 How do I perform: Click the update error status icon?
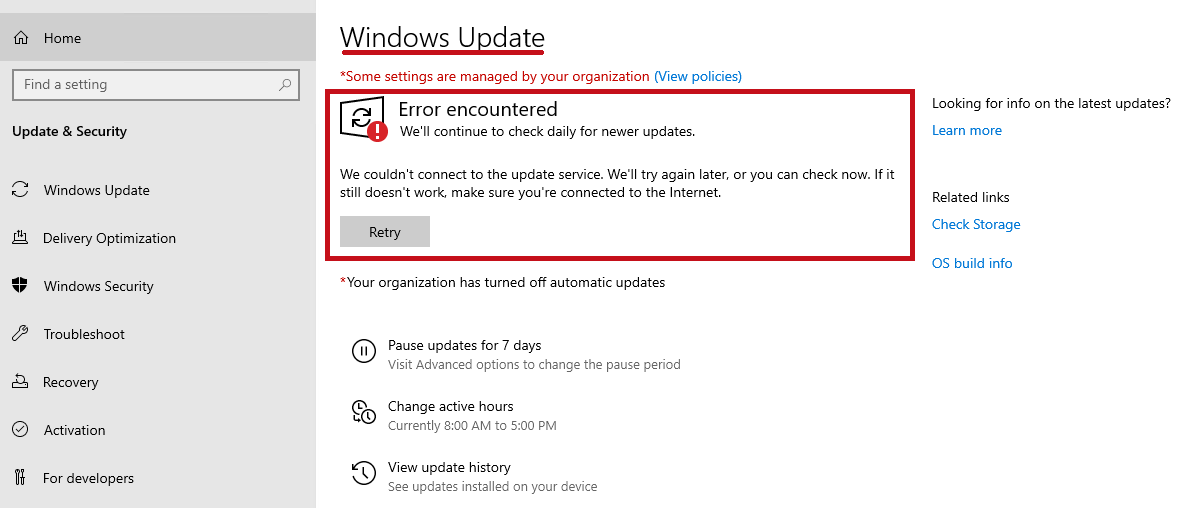(363, 119)
